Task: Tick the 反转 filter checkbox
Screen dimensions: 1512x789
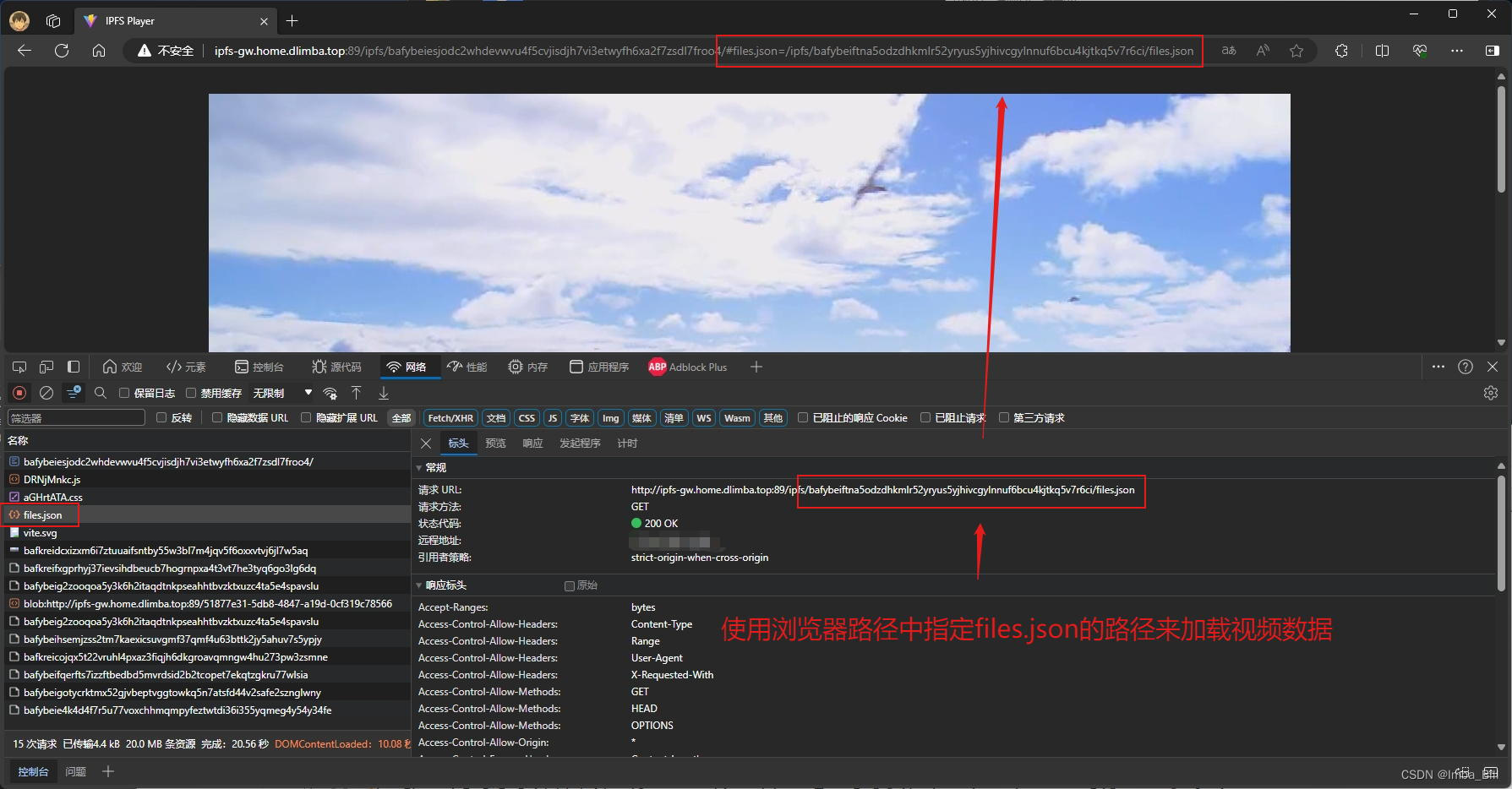Action: [x=161, y=417]
